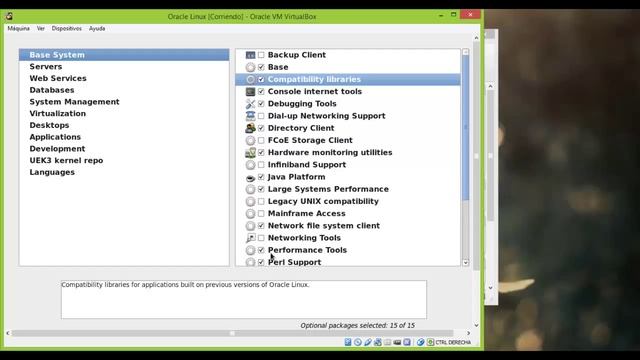Open the Máquina menu
Image resolution: width=640 pixels, height=360 pixels.
(x=18, y=29)
